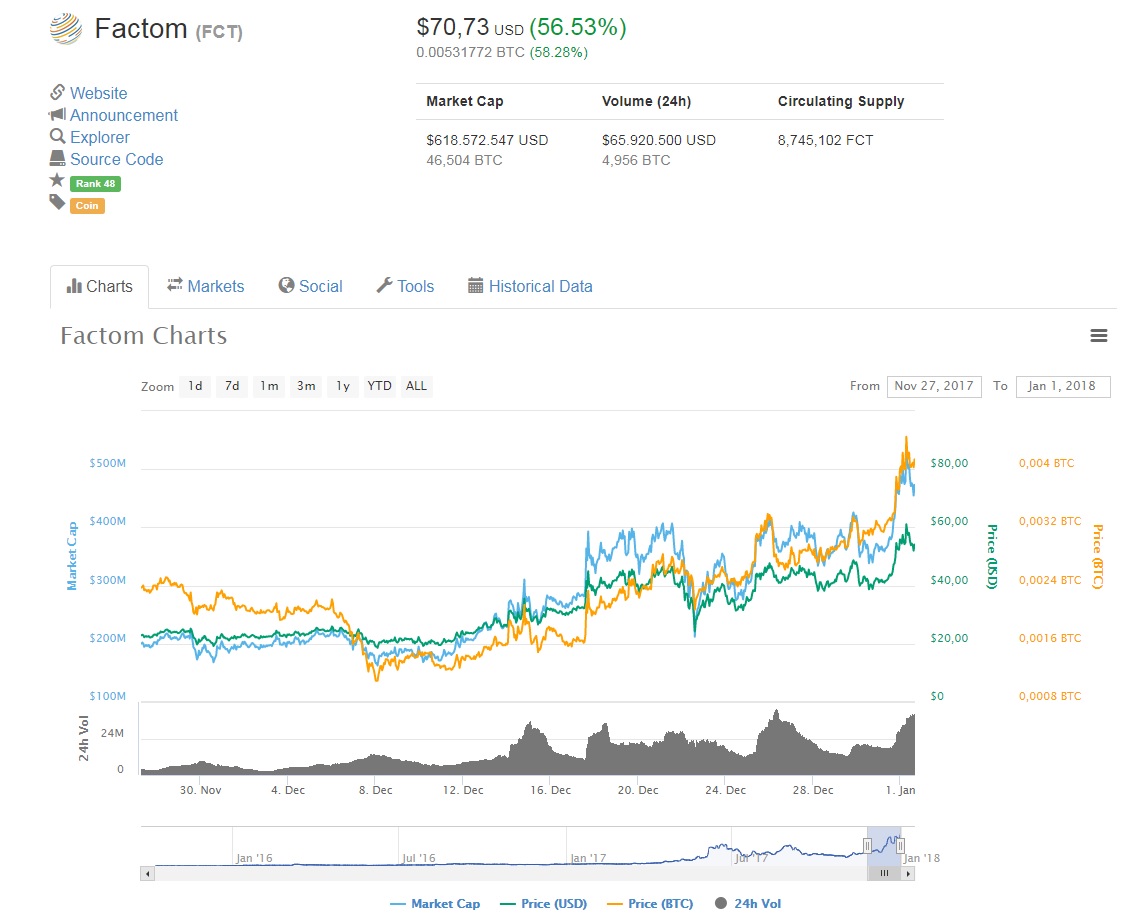The height and width of the screenshot is (921, 1131).
Task: Click the navigator scroll left arrow
Action: click(x=147, y=873)
